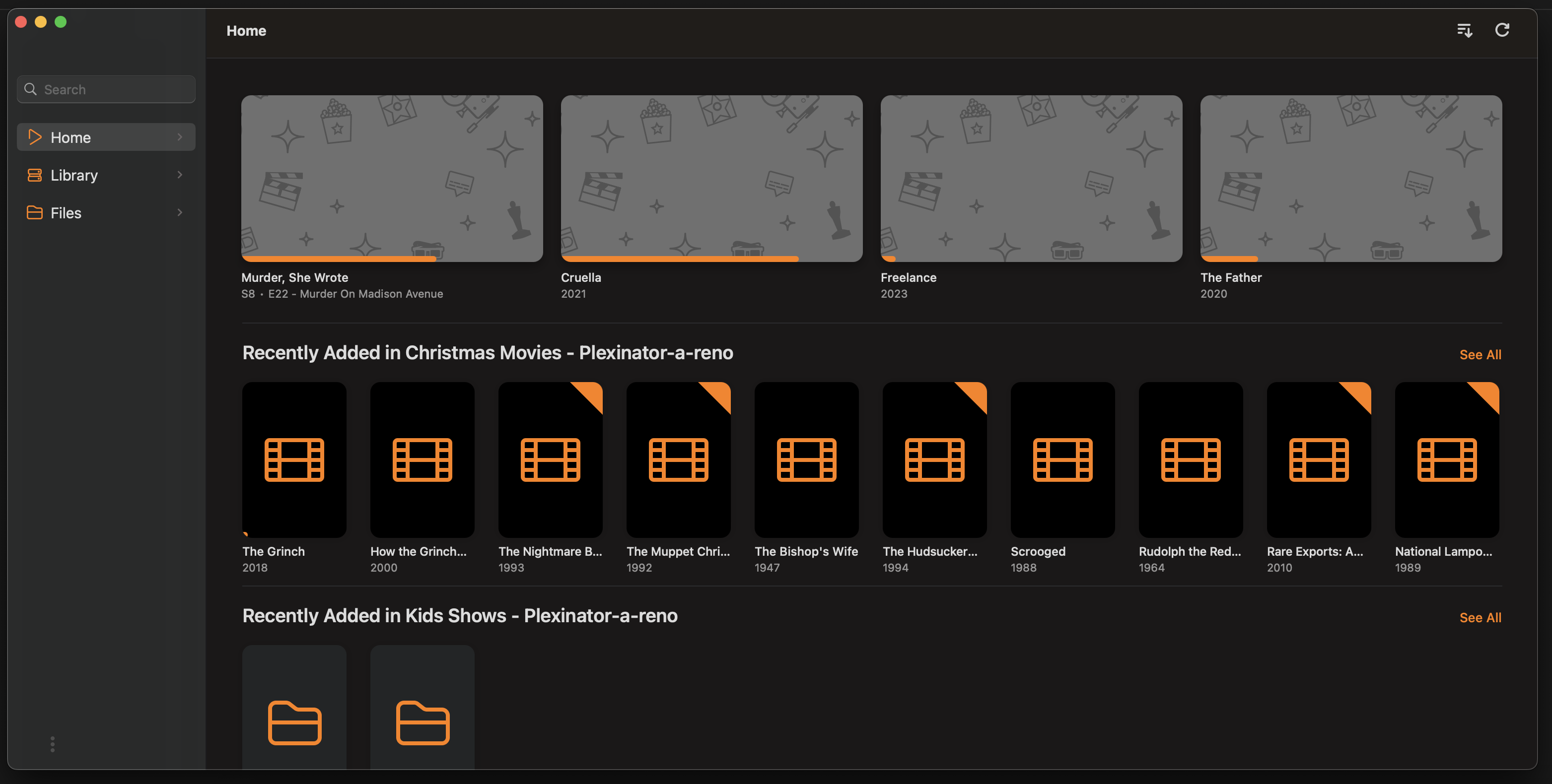This screenshot has height=784, width=1552.
Task: Click the refresh icon in header
Action: tap(1502, 30)
